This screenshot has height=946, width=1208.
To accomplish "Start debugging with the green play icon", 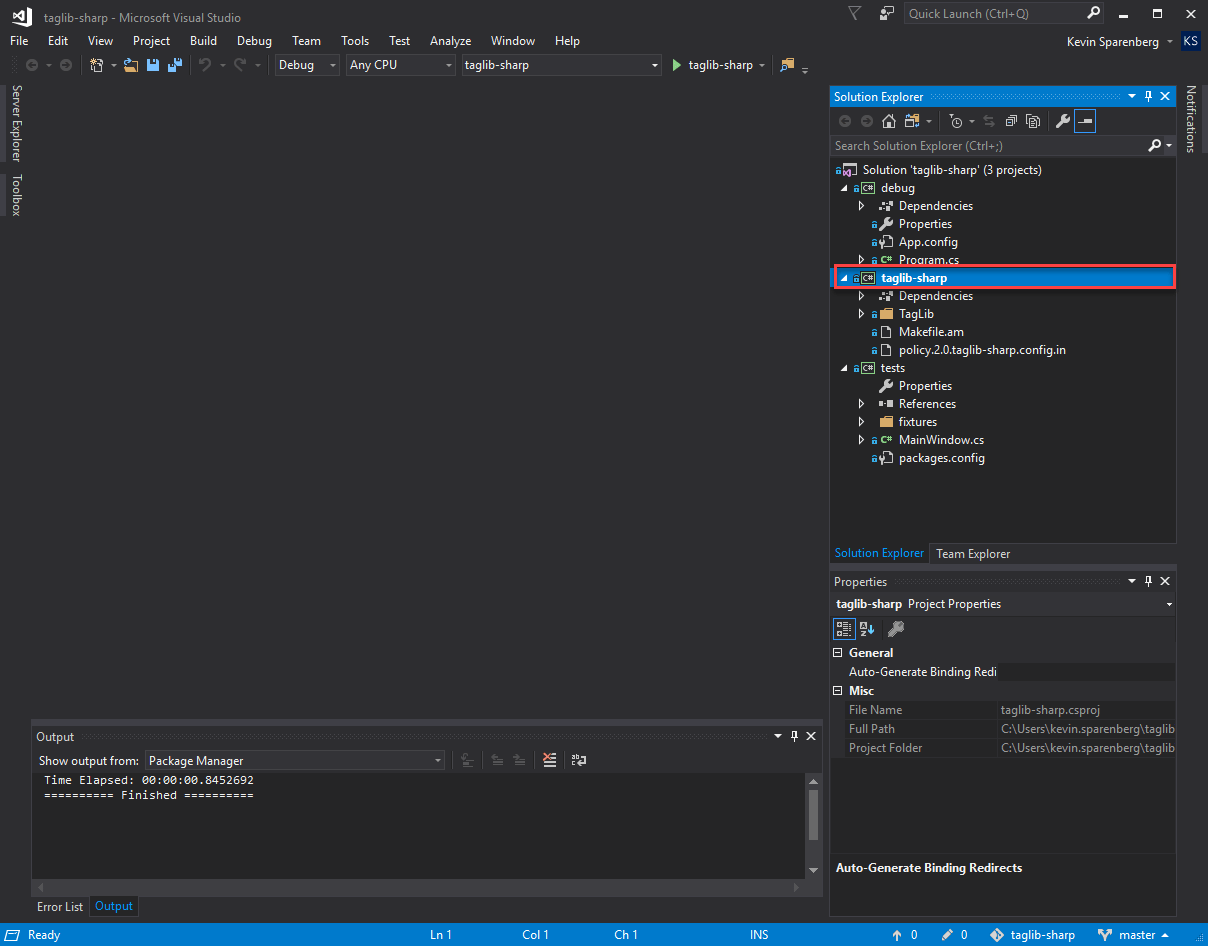I will pyautogui.click(x=677, y=65).
